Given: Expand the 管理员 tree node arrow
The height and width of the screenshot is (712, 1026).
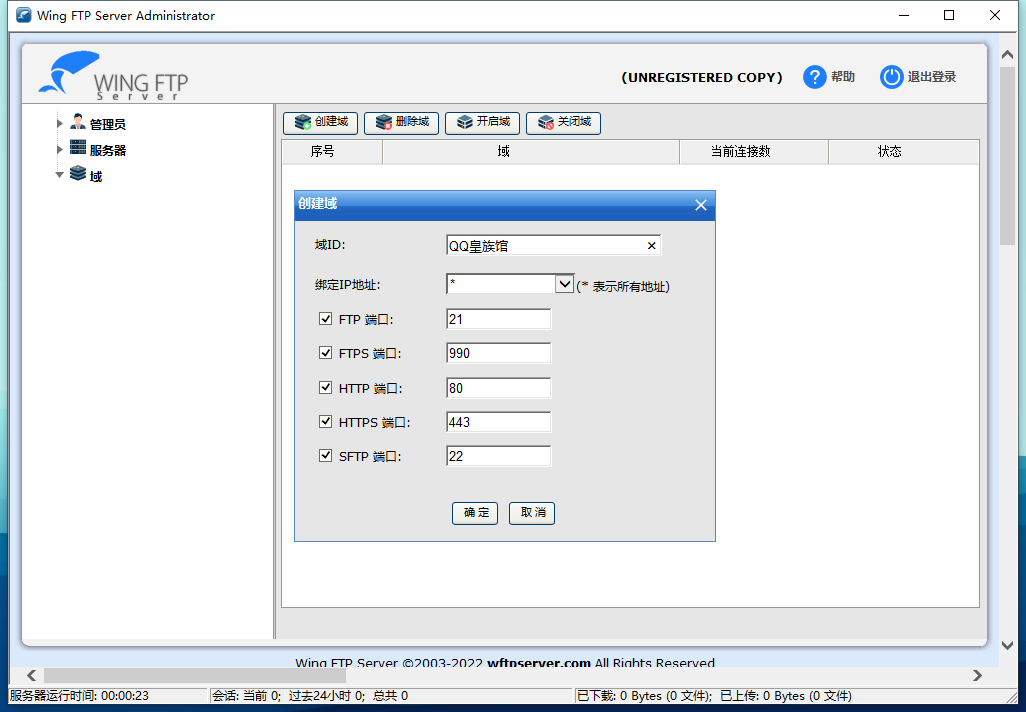Looking at the screenshot, I should pyautogui.click(x=60, y=123).
